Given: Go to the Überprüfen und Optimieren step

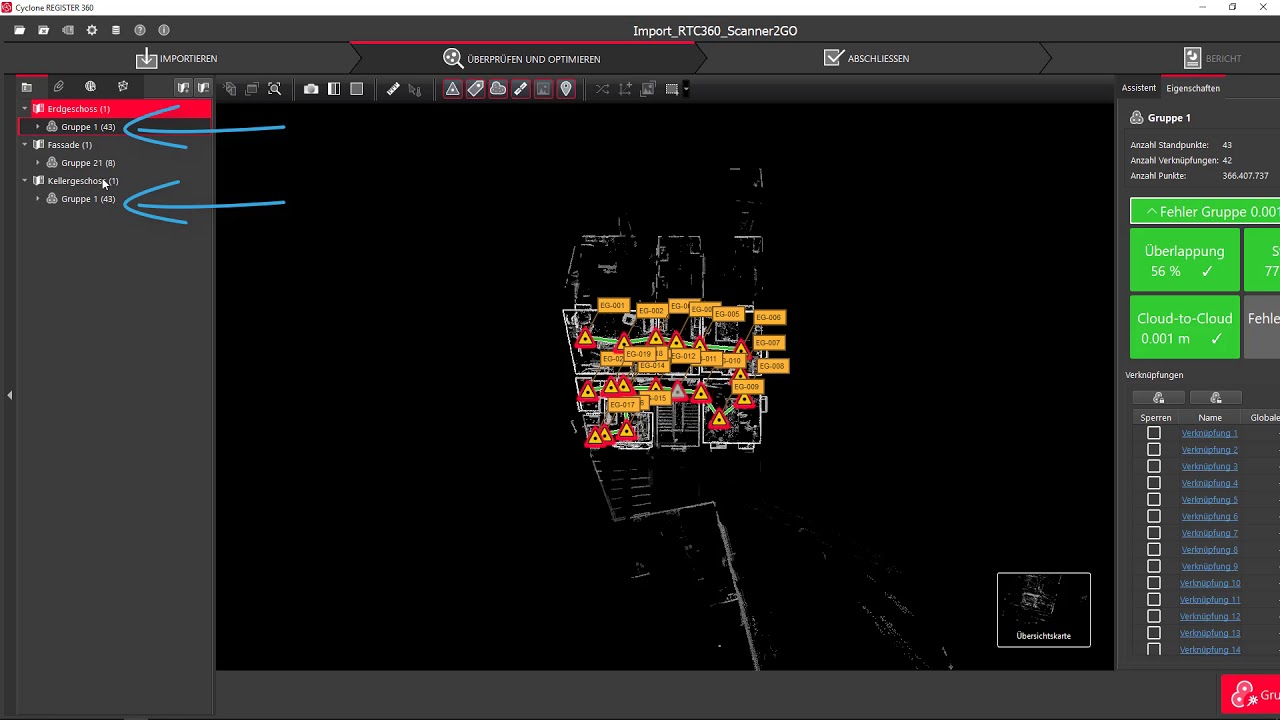Looking at the screenshot, I should coord(522,58).
